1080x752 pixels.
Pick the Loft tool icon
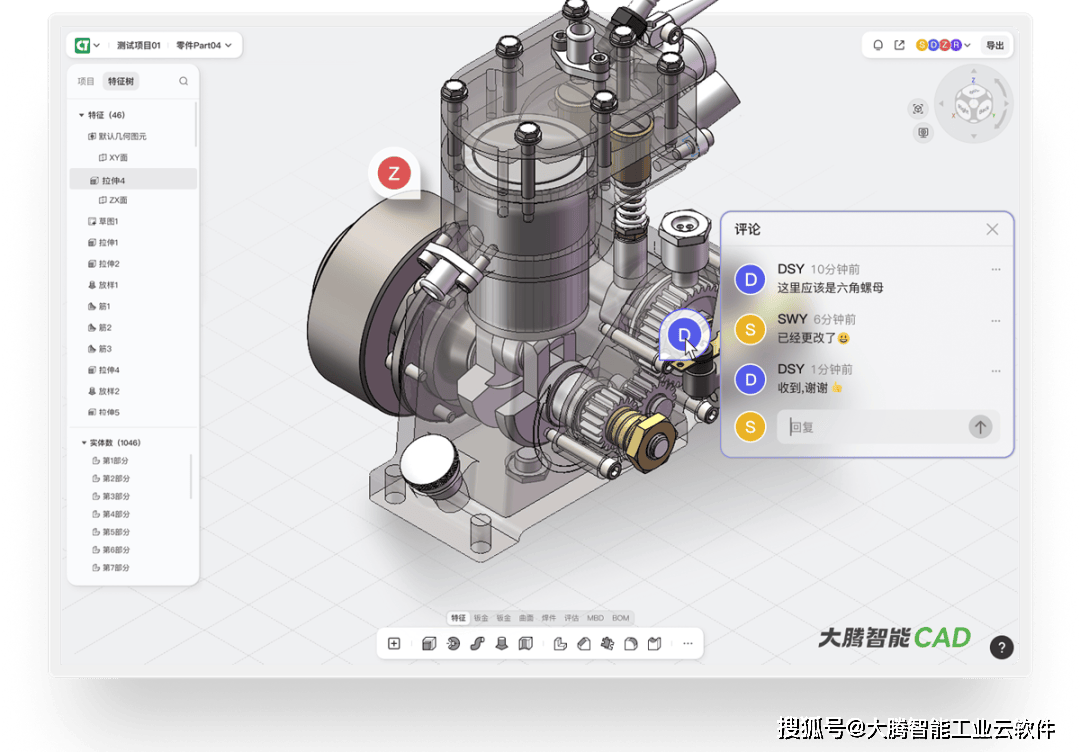pyautogui.click(x=501, y=644)
